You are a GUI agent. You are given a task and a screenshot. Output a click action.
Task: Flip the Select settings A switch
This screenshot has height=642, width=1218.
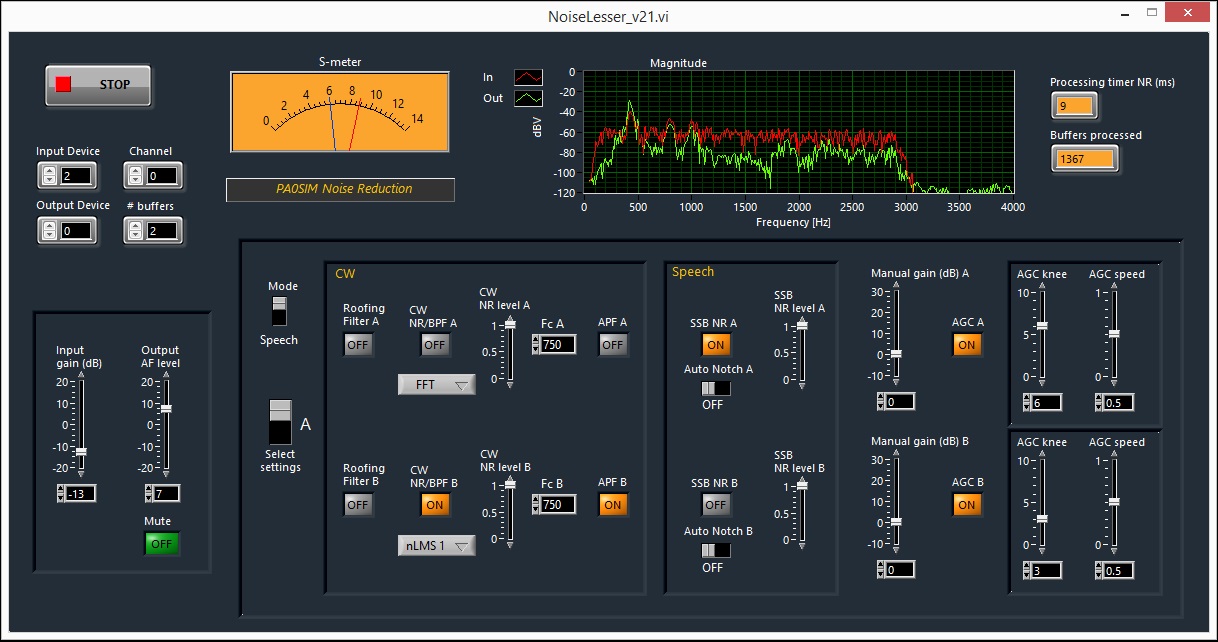point(280,422)
